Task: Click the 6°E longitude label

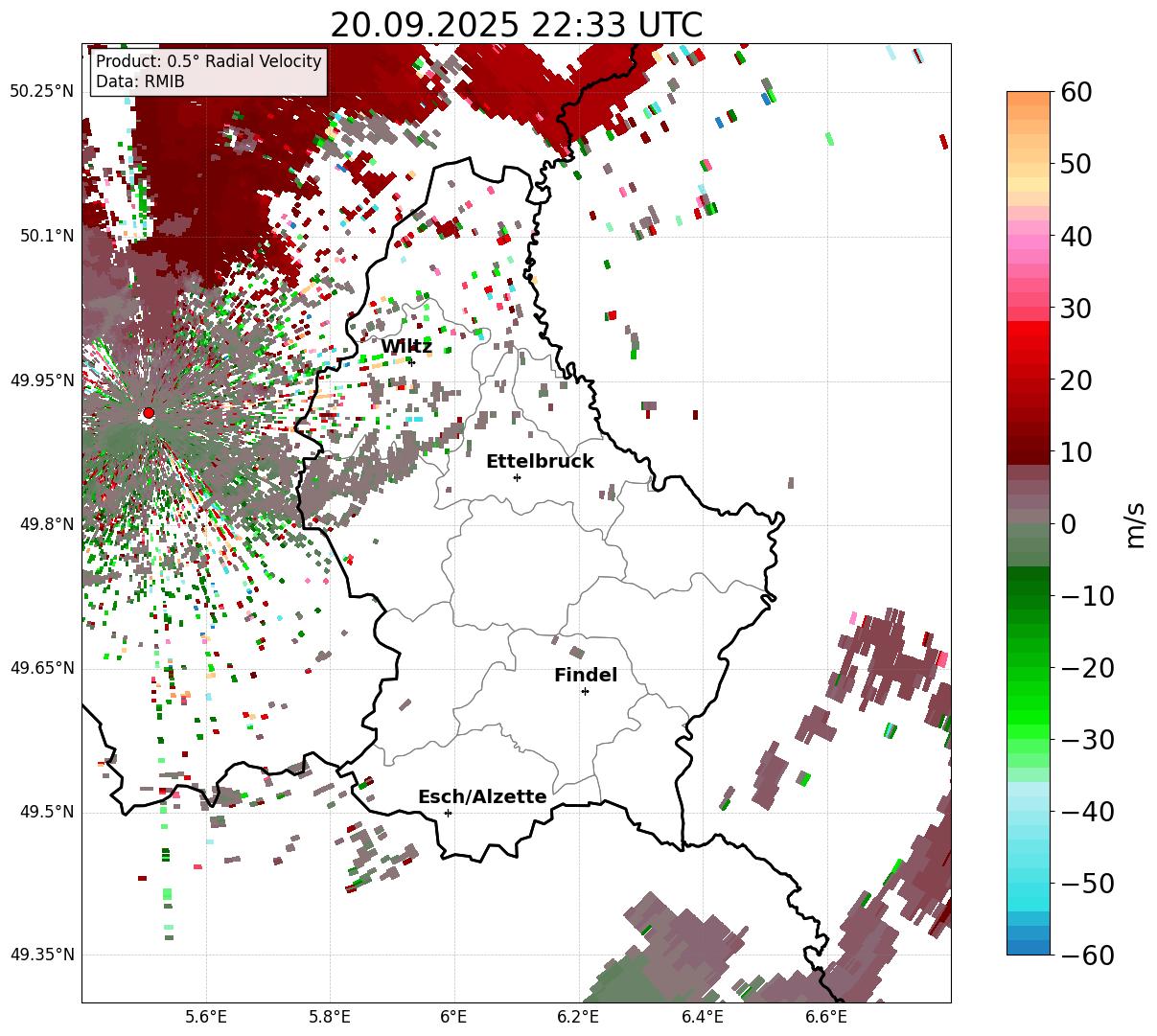Action: [x=453, y=1017]
